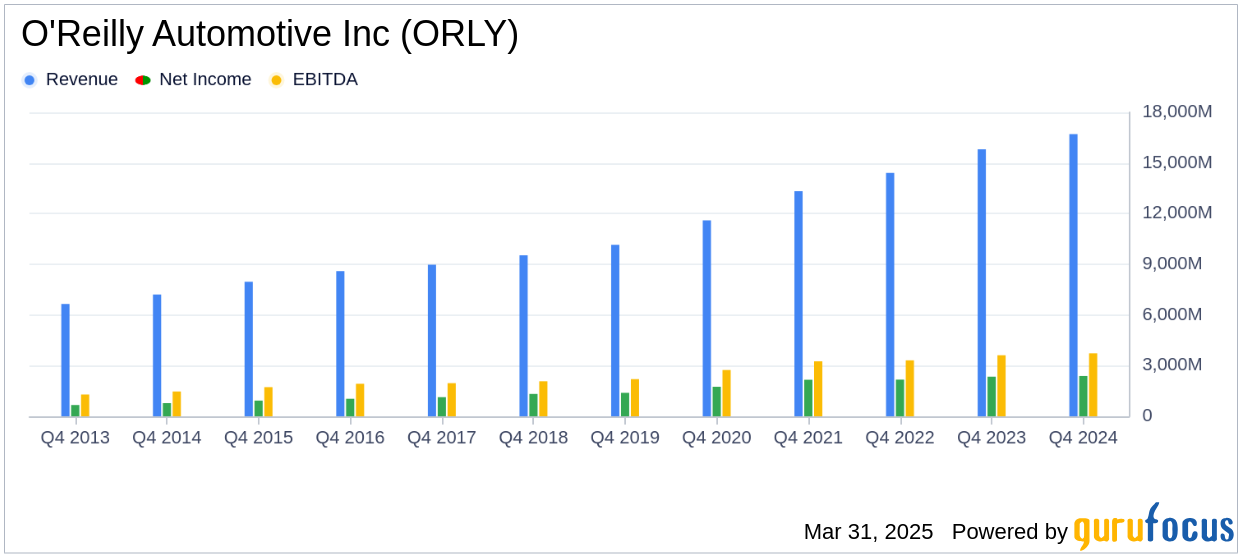Open the gurufocus logo link

tap(1153, 526)
